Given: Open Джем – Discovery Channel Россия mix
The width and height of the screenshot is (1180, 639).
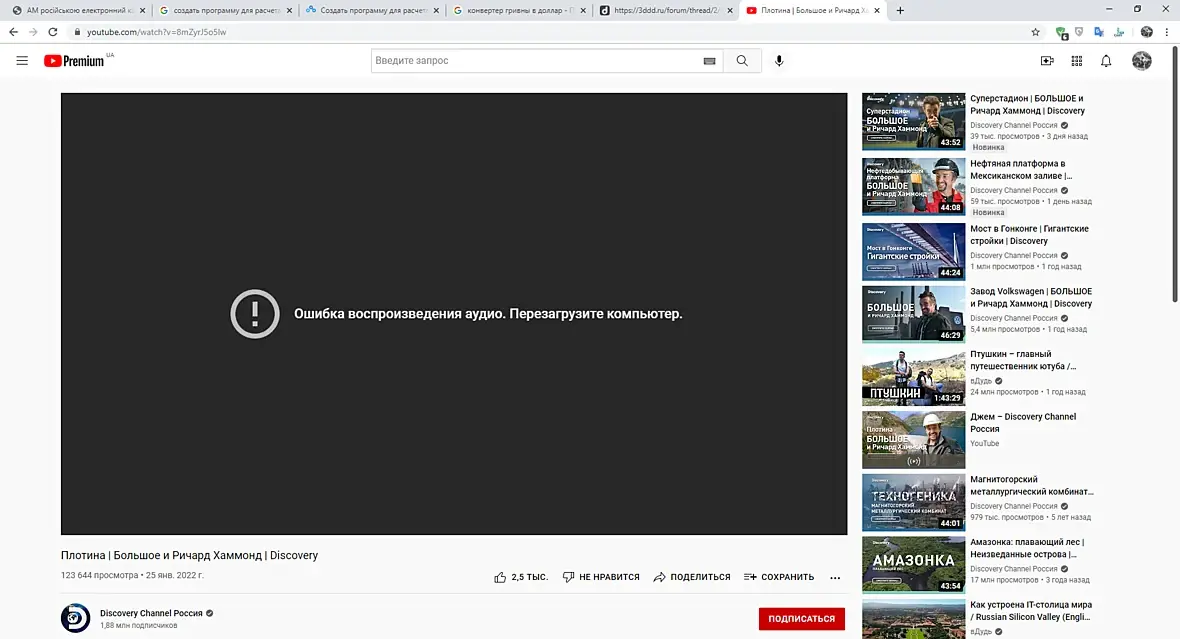Looking at the screenshot, I should (1023, 423).
